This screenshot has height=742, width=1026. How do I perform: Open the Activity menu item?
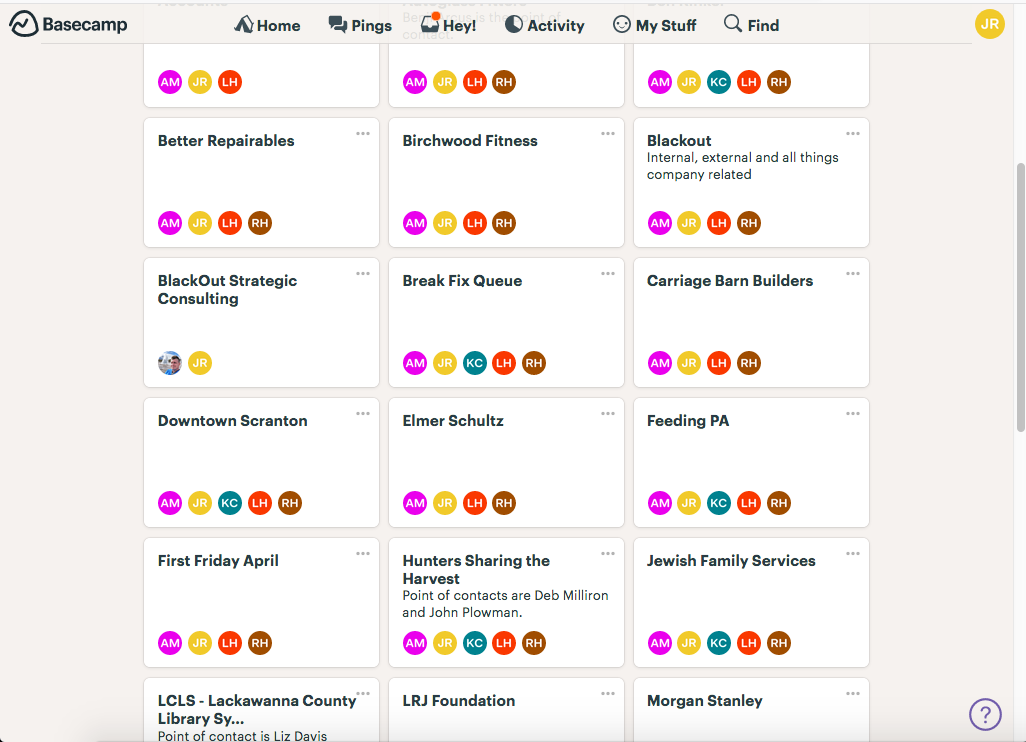pyautogui.click(x=545, y=26)
